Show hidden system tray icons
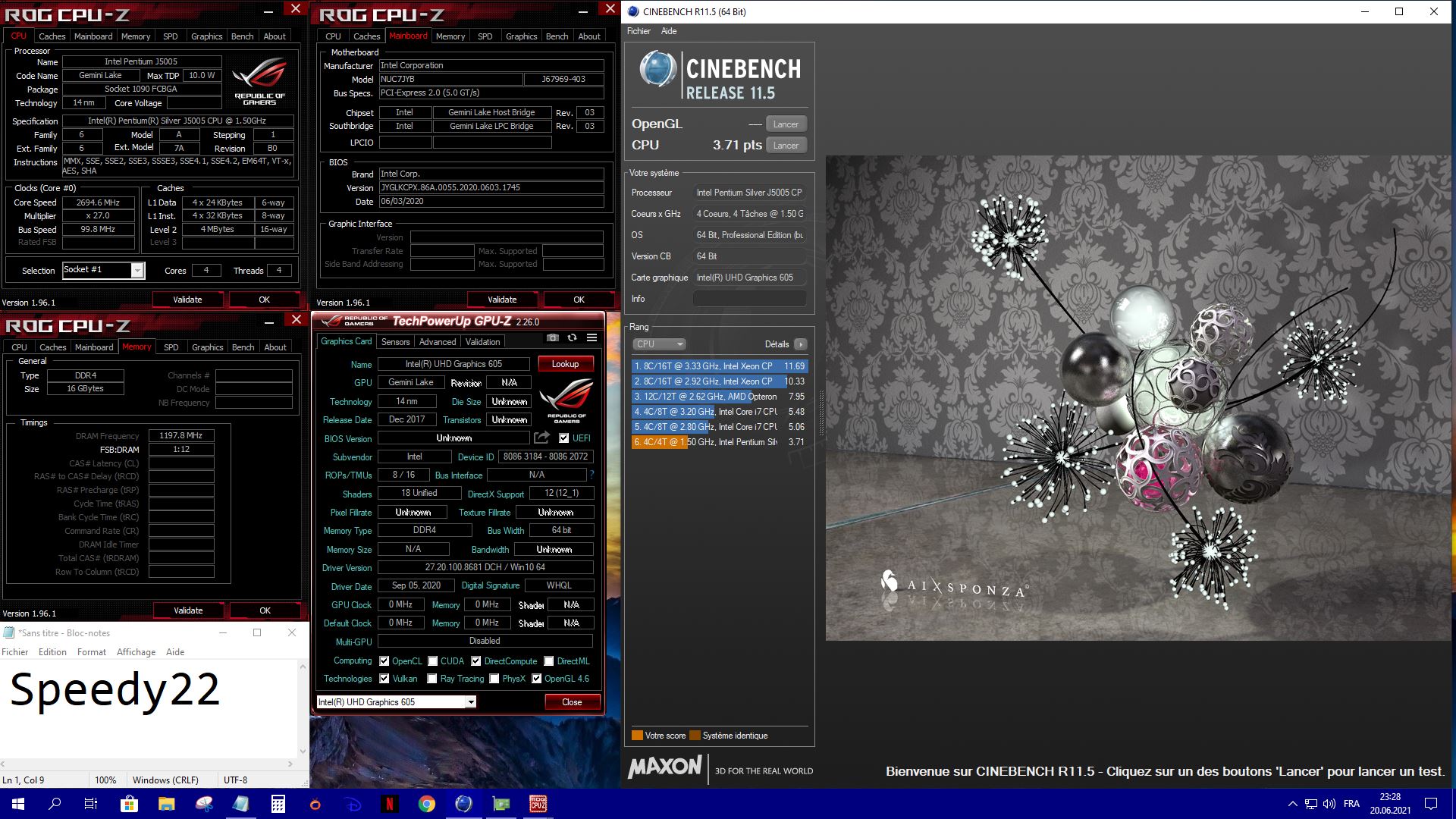 pyautogui.click(x=1292, y=804)
